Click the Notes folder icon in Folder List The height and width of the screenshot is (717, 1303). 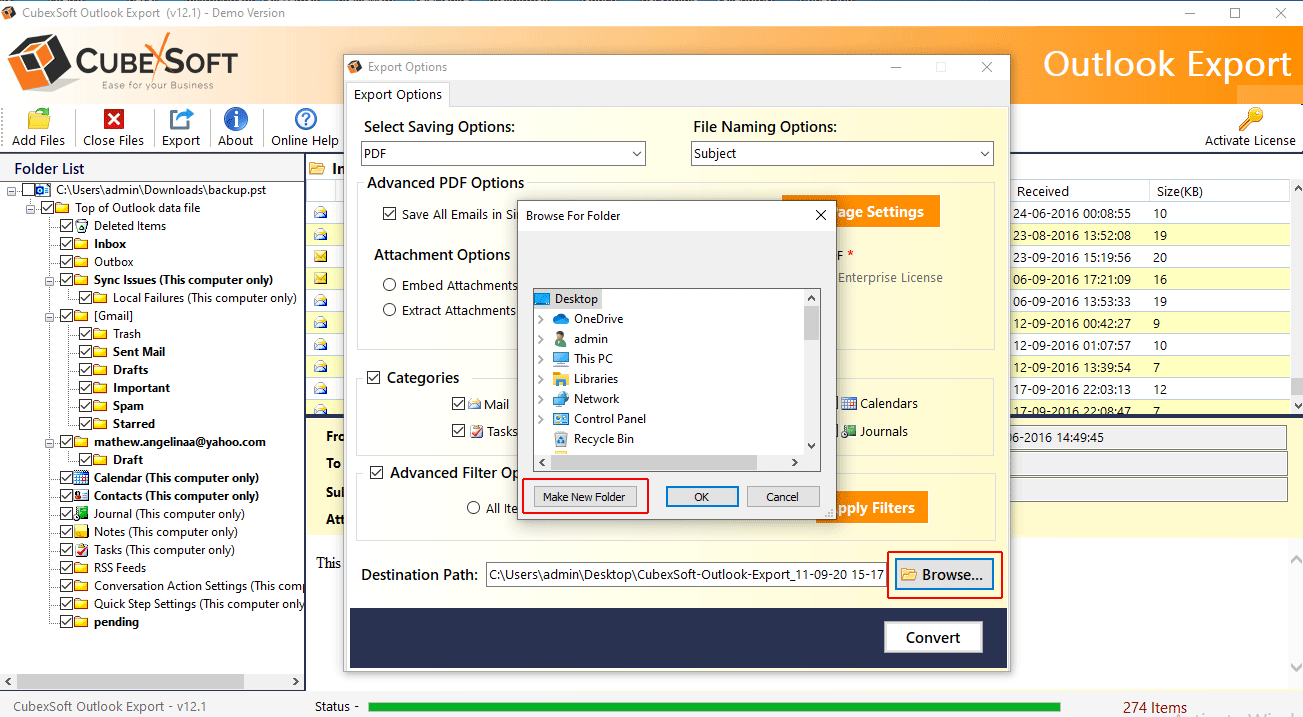pyautogui.click(x=82, y=532)
